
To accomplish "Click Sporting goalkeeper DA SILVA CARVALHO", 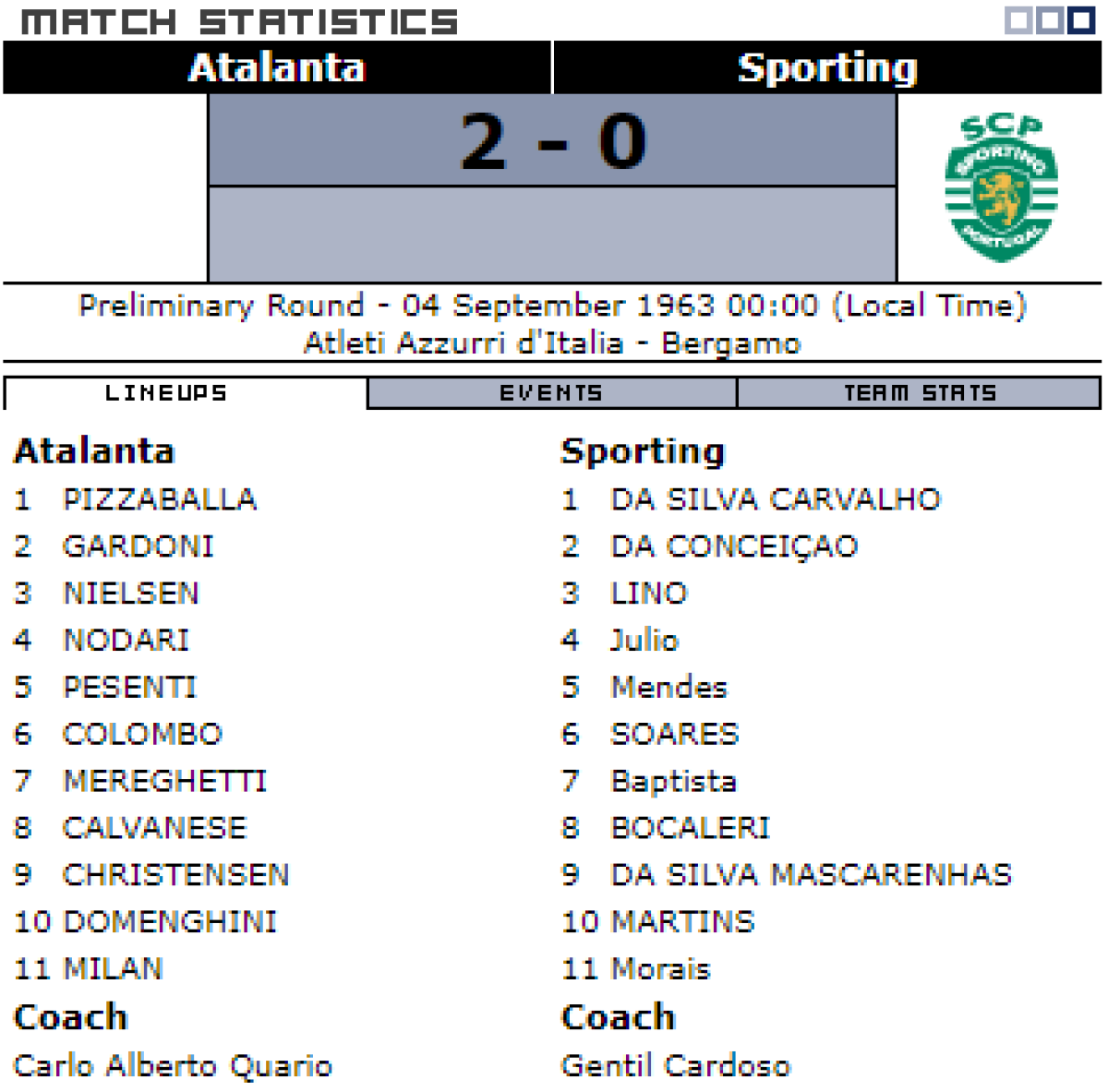I will [776, 499].
